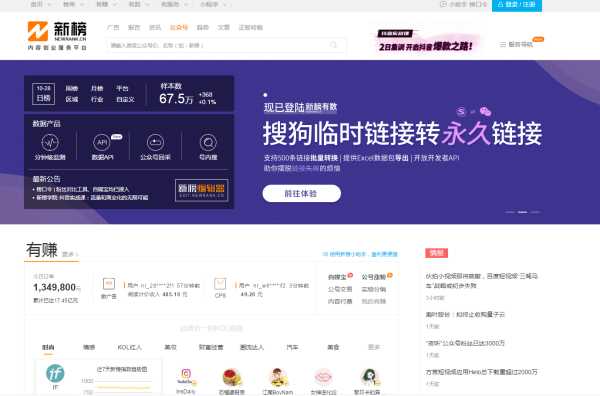The height and width of the screenshot is (396, 600).
Task: Open the 自定义 ranking link
Action: 126,99
